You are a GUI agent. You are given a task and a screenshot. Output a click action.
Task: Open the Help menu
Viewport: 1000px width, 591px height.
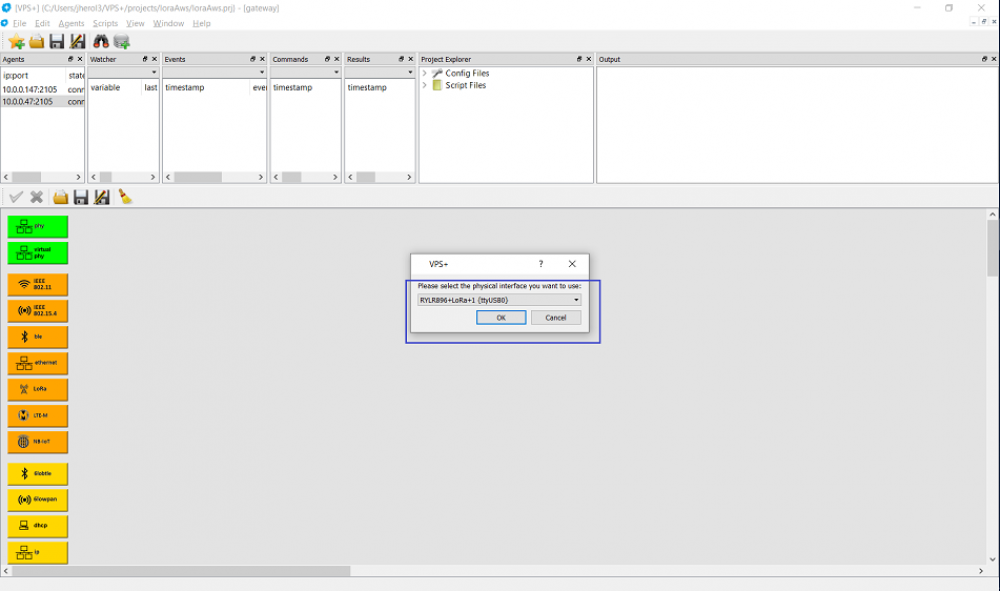tap(202, 24)
